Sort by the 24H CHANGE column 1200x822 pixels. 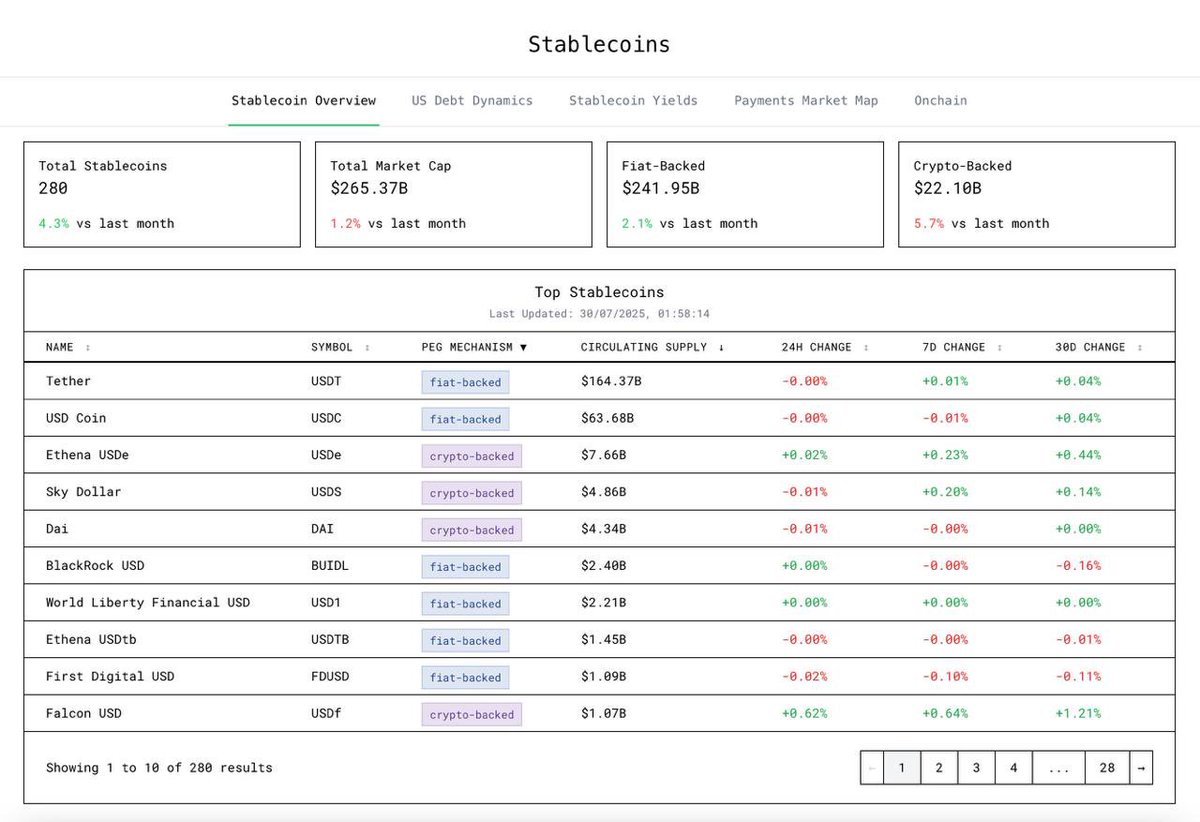(x=825, y=347)
